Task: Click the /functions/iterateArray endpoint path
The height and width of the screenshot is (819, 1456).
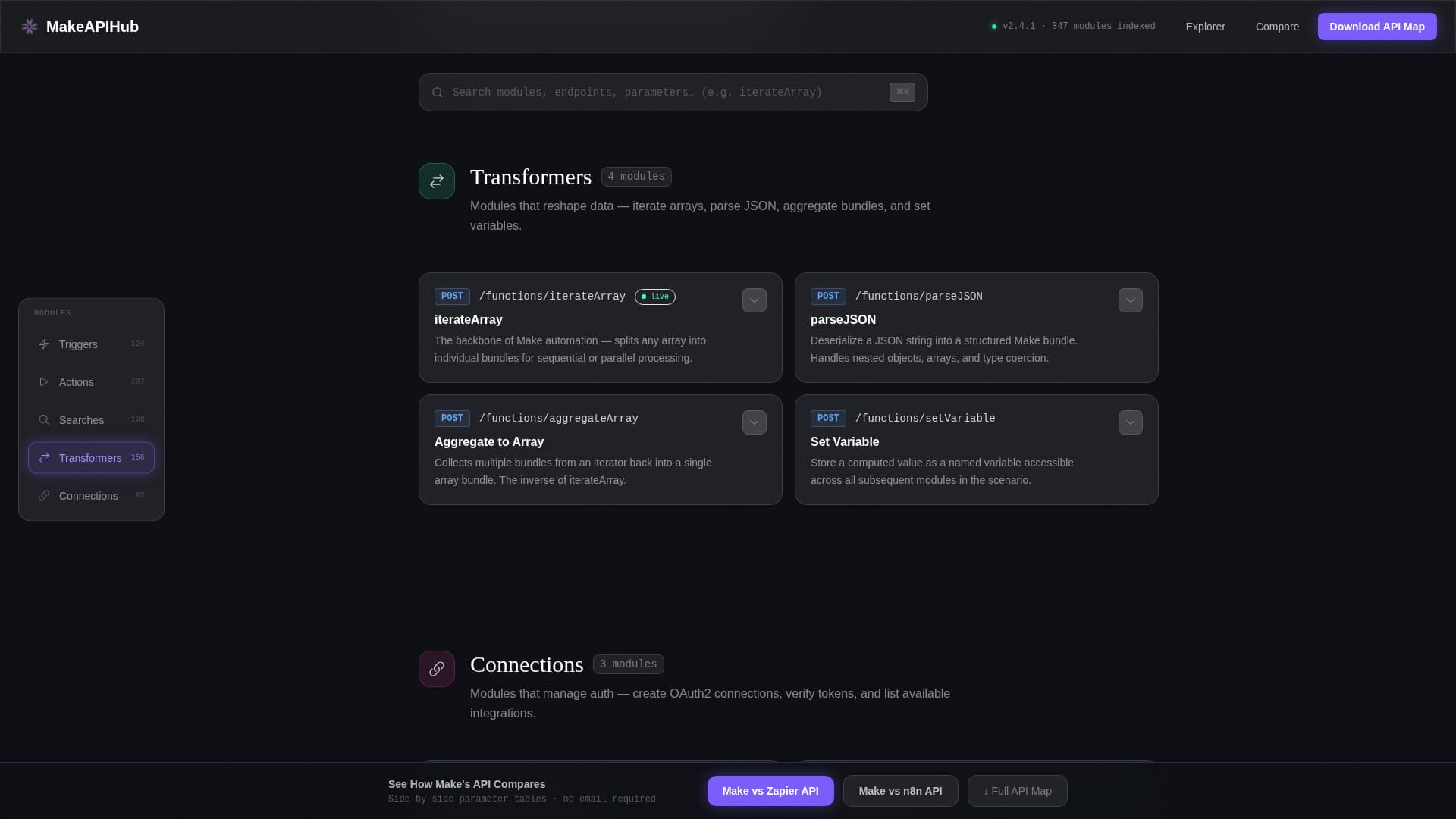Action: click(x=552, y=297)
